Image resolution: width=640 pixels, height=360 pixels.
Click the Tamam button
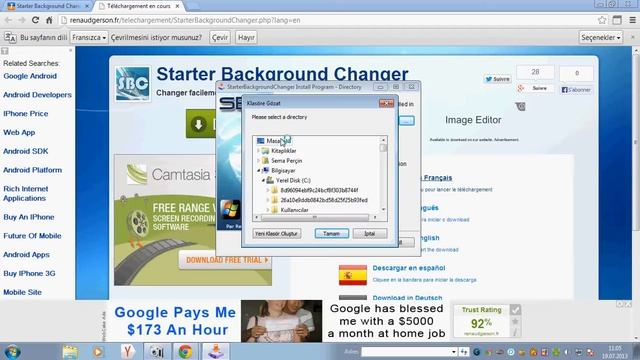[331, 233]
